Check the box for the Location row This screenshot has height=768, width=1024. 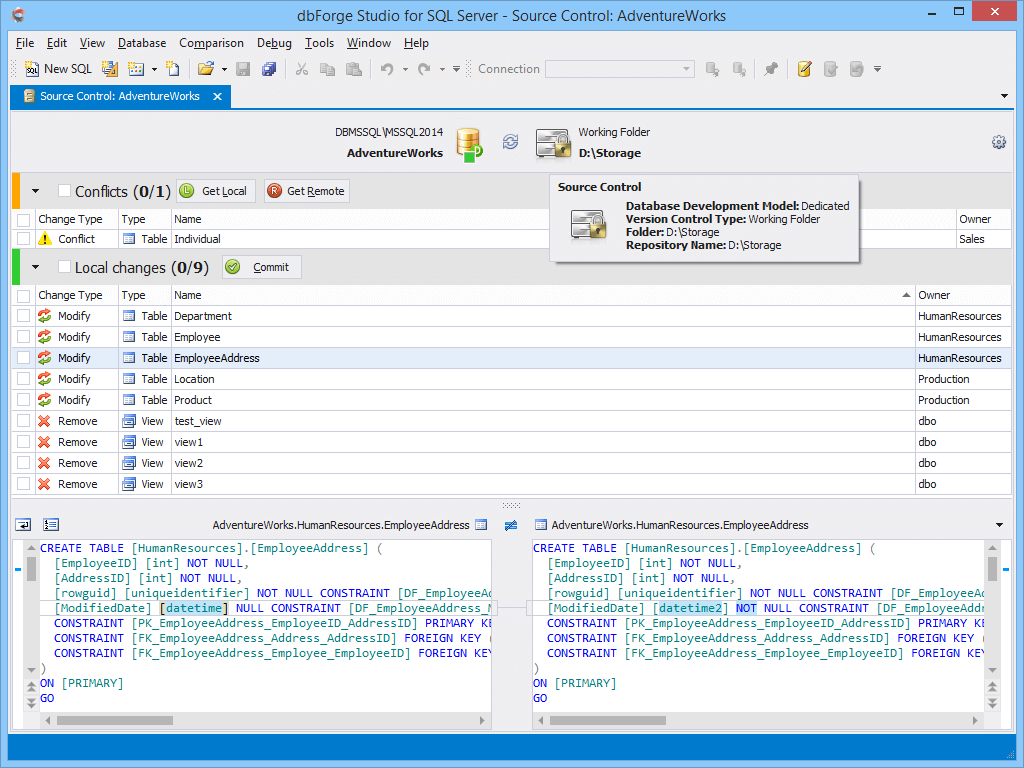(24, 379)
